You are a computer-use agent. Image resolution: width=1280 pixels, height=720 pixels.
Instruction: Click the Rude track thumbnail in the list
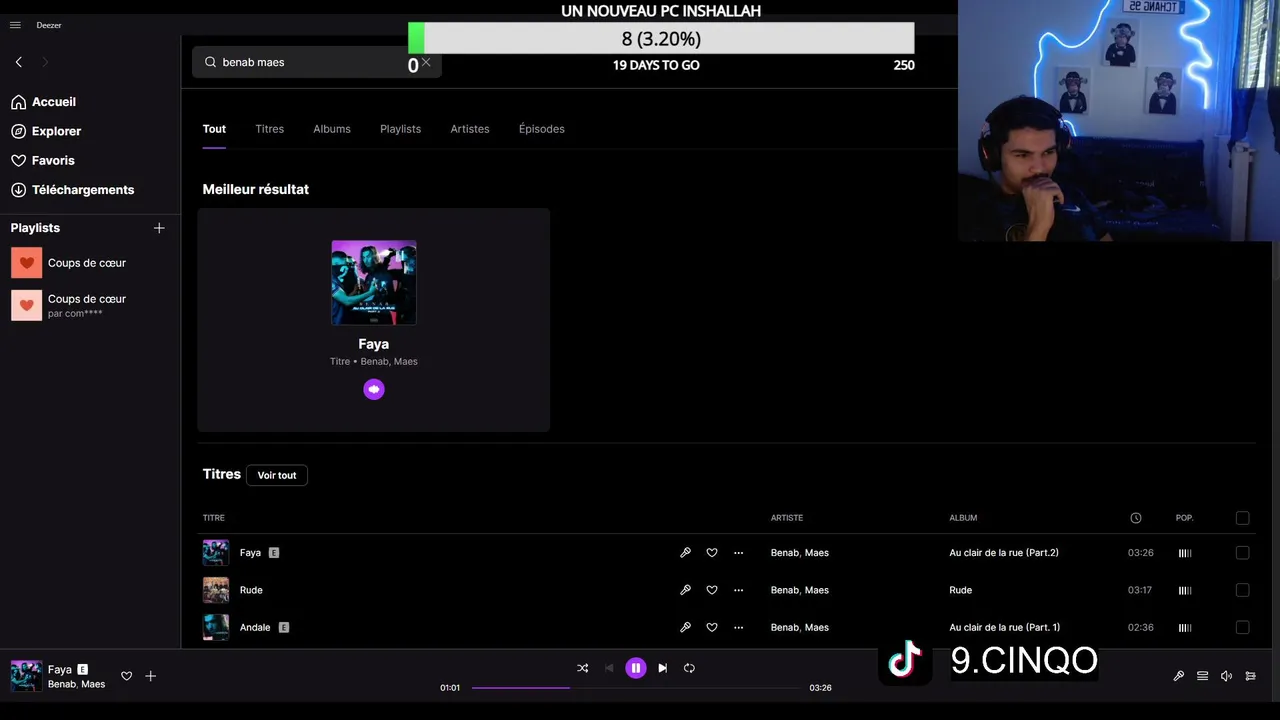coord(216,590)
